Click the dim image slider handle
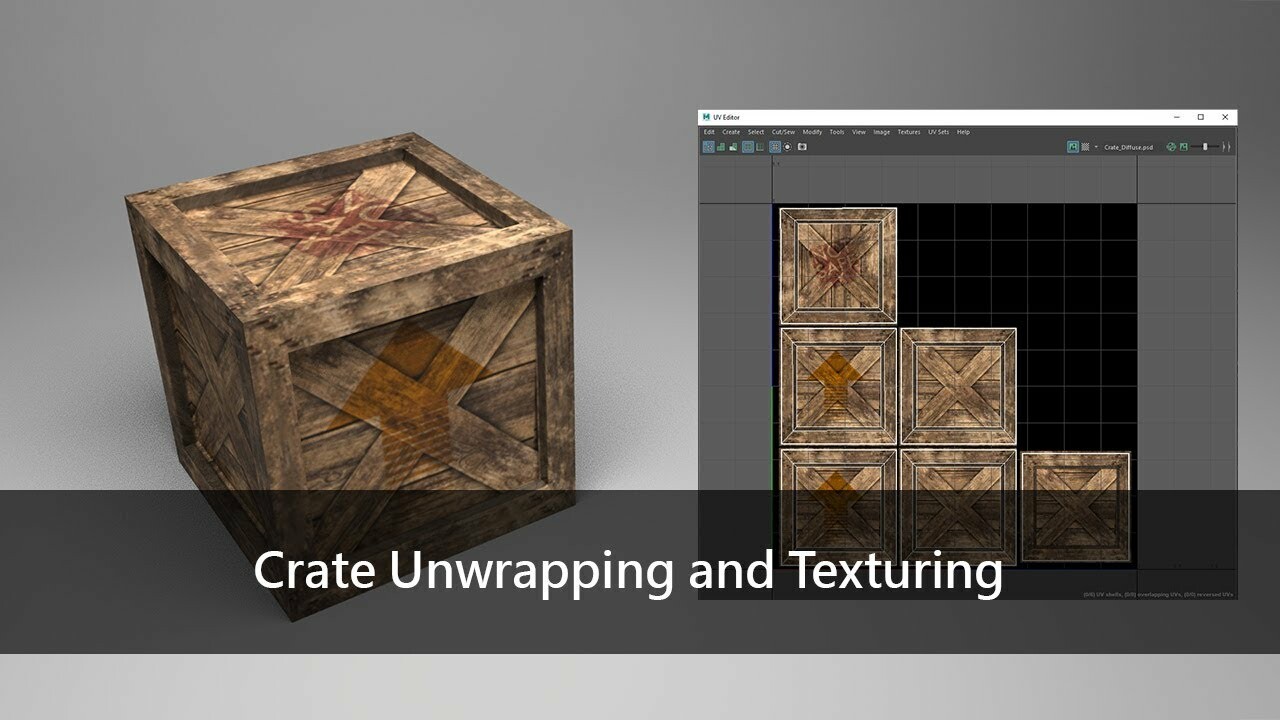1280x720 pixels. pyautogui.click(x=1205, y=147)
